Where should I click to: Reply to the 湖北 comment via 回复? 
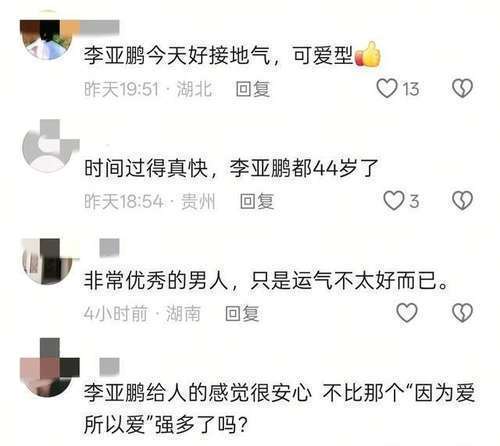[253, 89]
